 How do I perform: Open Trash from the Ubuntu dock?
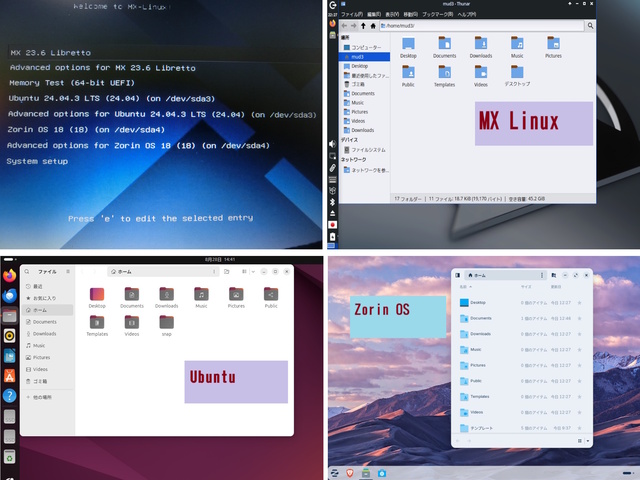9,457
